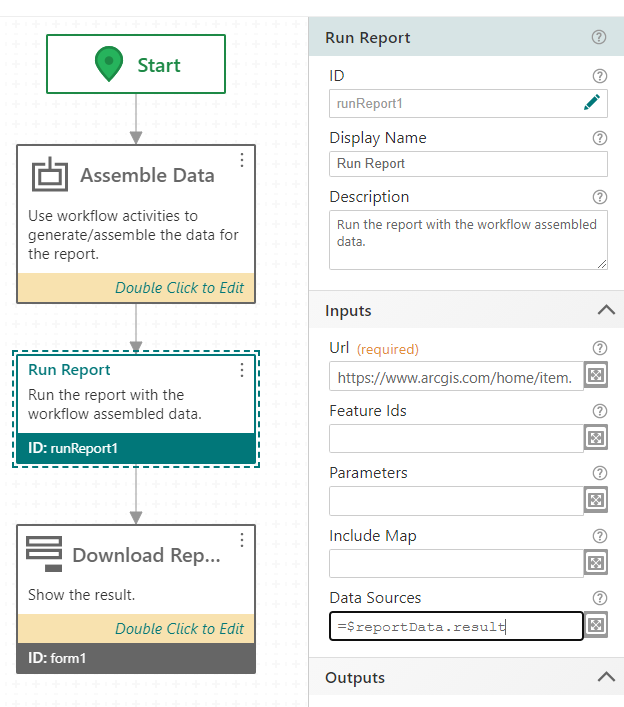Select the Start node
The height and width of the screenshot is (707, 624).
point(136,65)
